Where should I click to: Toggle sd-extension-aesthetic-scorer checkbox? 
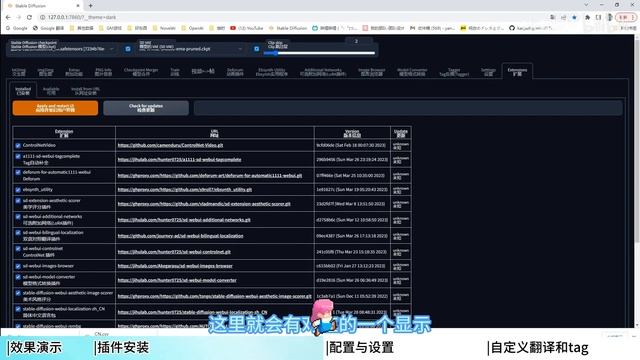(x=18, y=201)
